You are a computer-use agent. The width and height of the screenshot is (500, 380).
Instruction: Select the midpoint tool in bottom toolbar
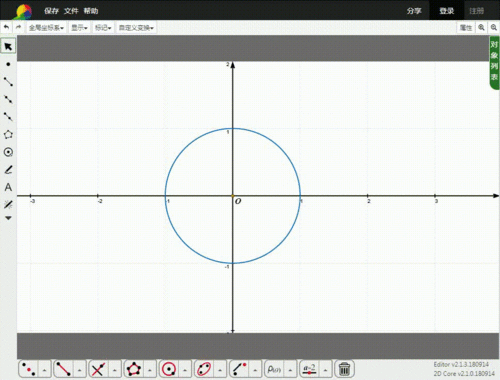[29, 369]
